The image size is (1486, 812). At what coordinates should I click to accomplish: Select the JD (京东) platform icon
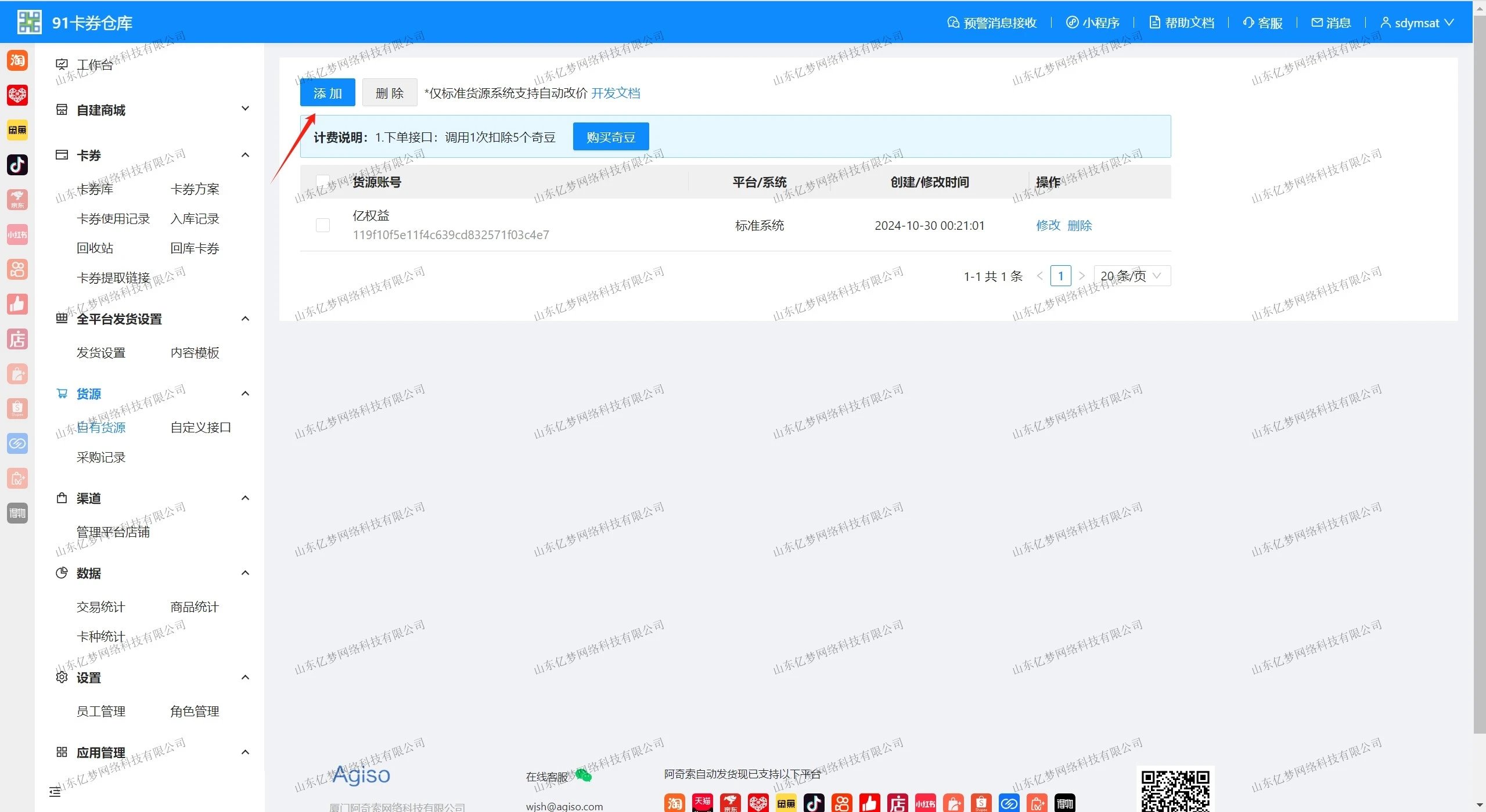pyautogui.click(x=17, y=199)
